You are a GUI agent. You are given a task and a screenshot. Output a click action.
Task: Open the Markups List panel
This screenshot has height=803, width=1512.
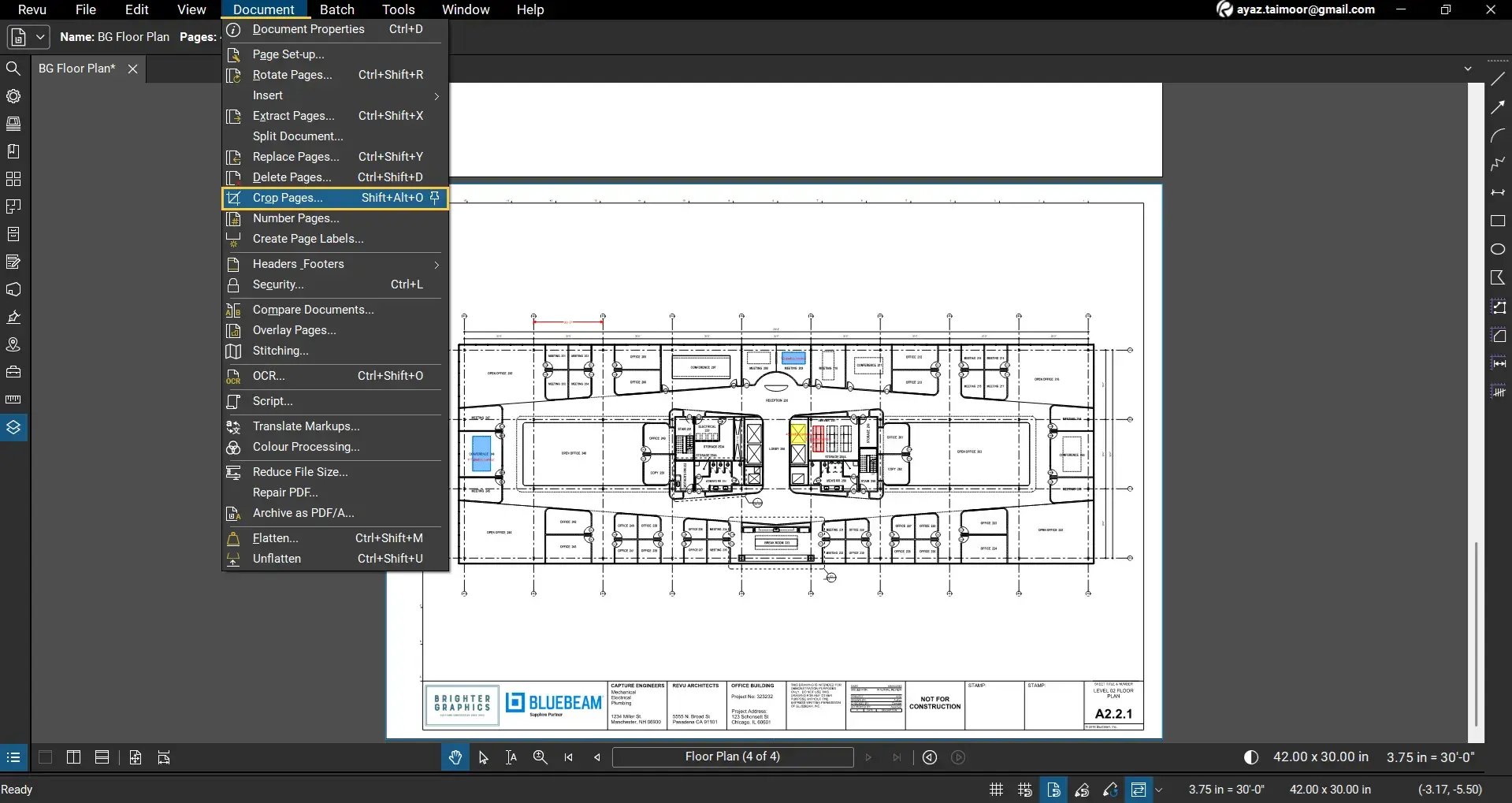tap(13, 261)
